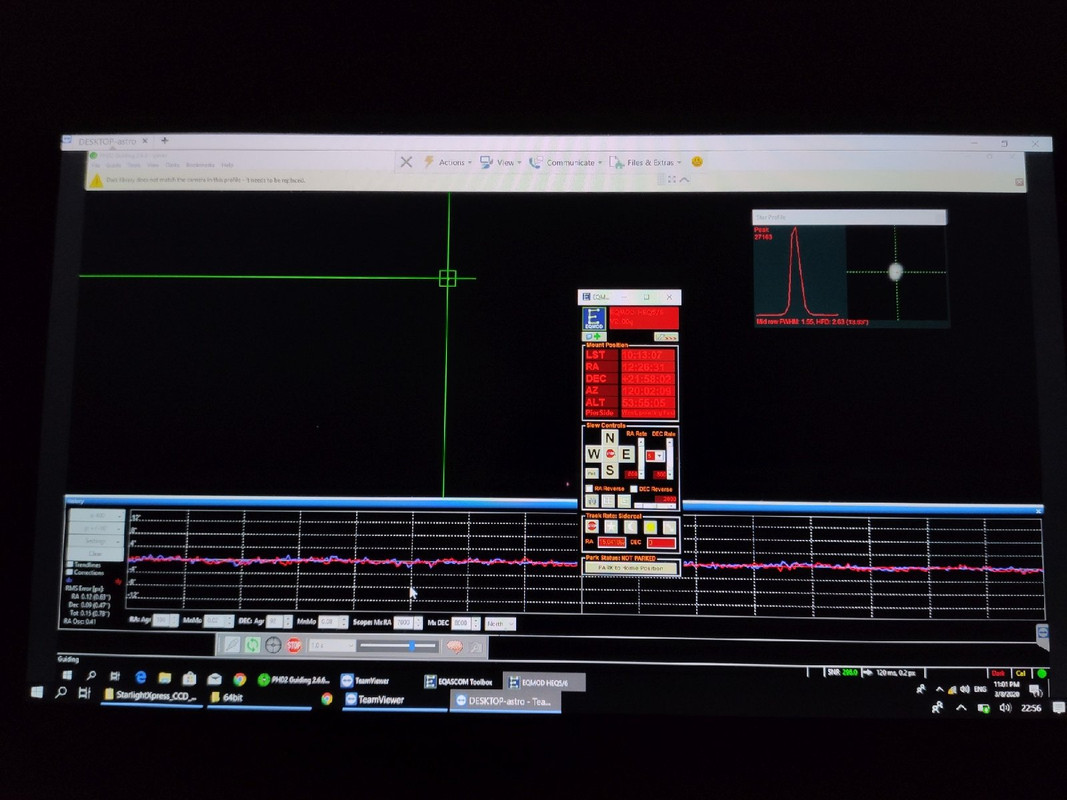The width and height of the screenshot is (1067, 800).
Task: Click the EQMOD green plus display icon
Action: (x=594, y=336)
